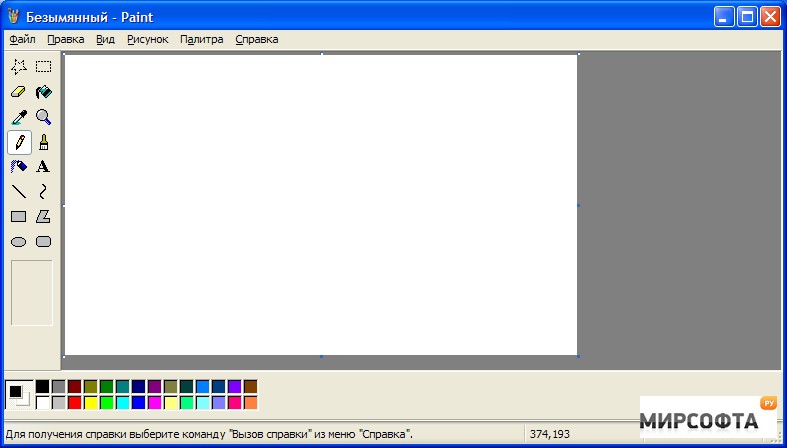Choose the Eraser tool
The height and width of the screenshot is (448, 787).
[19, 92]
